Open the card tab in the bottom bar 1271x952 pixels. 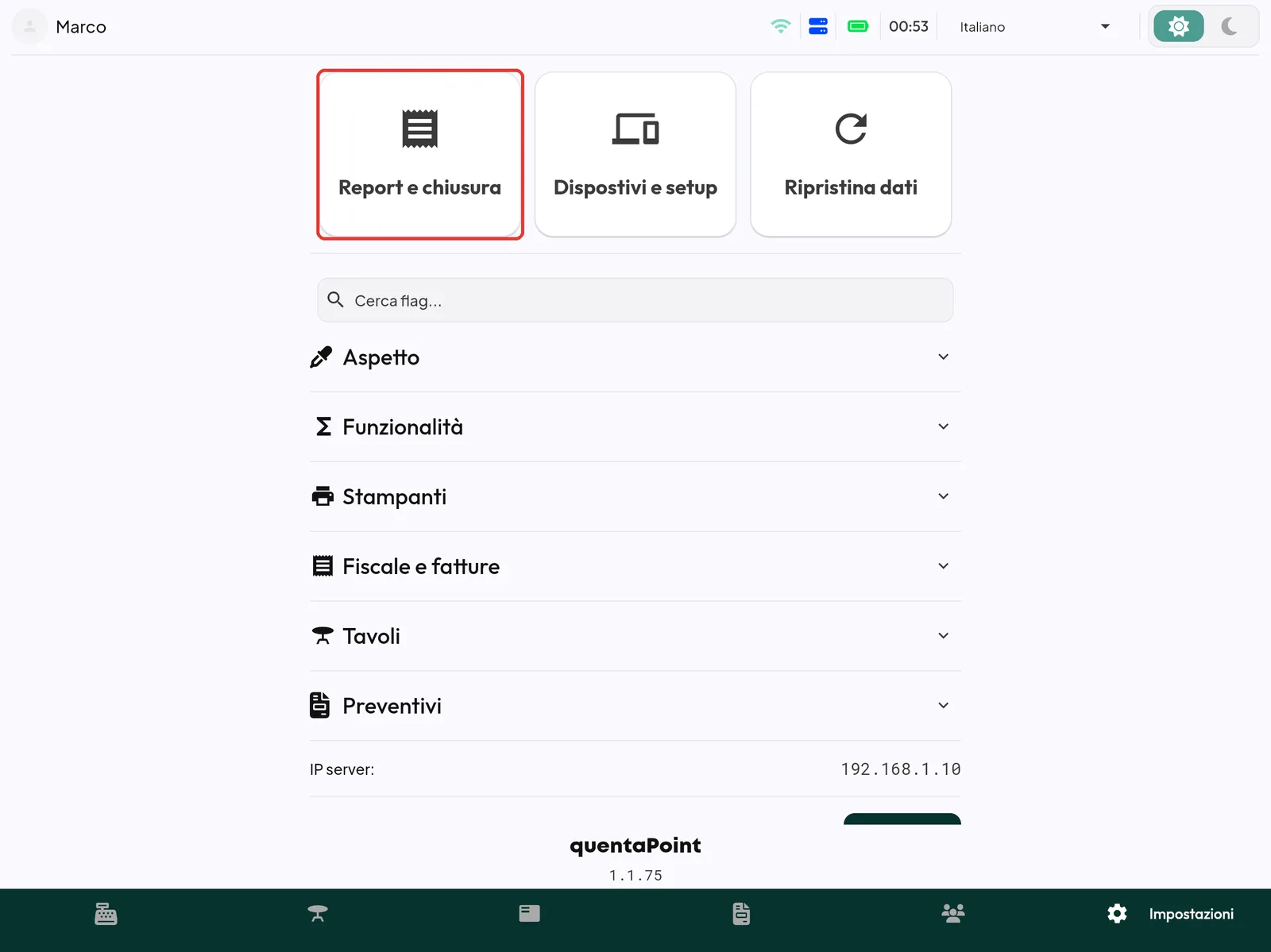529,914
